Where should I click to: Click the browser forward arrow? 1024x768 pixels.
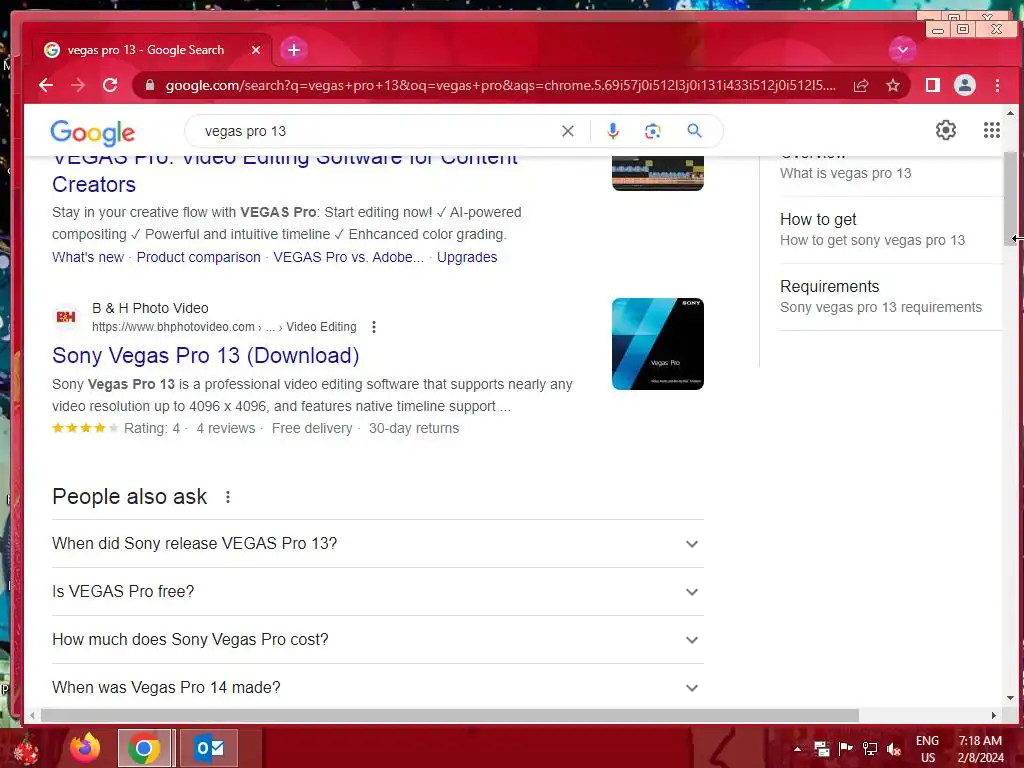click(78, 86)
